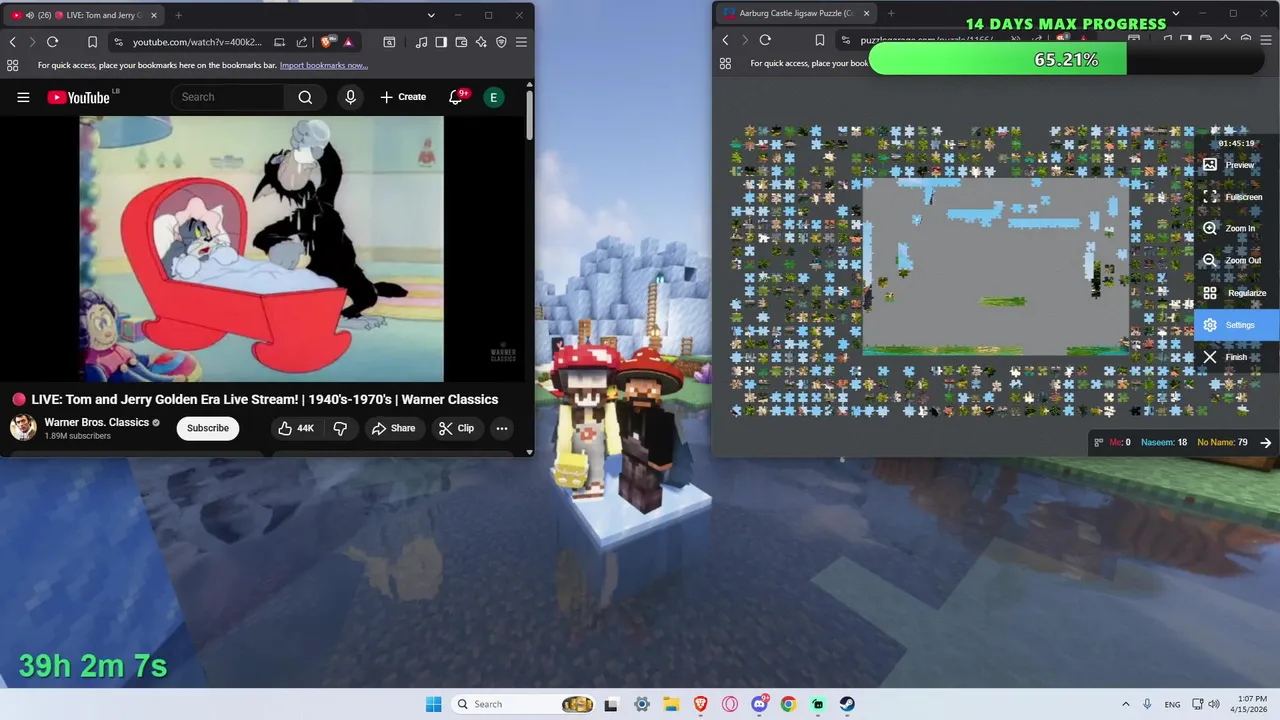Expand the players scoreboard arrow
Viewport: 1280px width, 720px height.
pos(1265,442)
